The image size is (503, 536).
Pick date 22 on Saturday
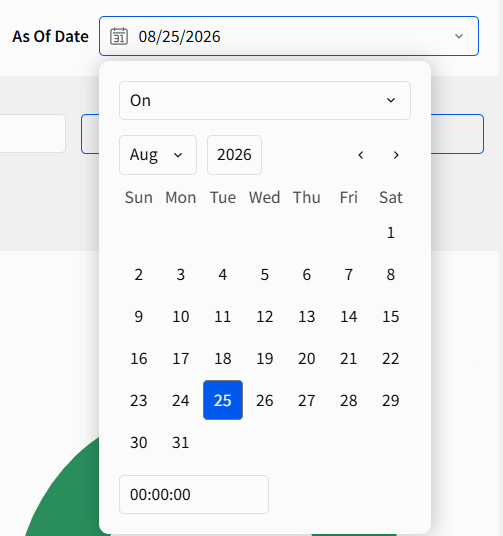391,358
